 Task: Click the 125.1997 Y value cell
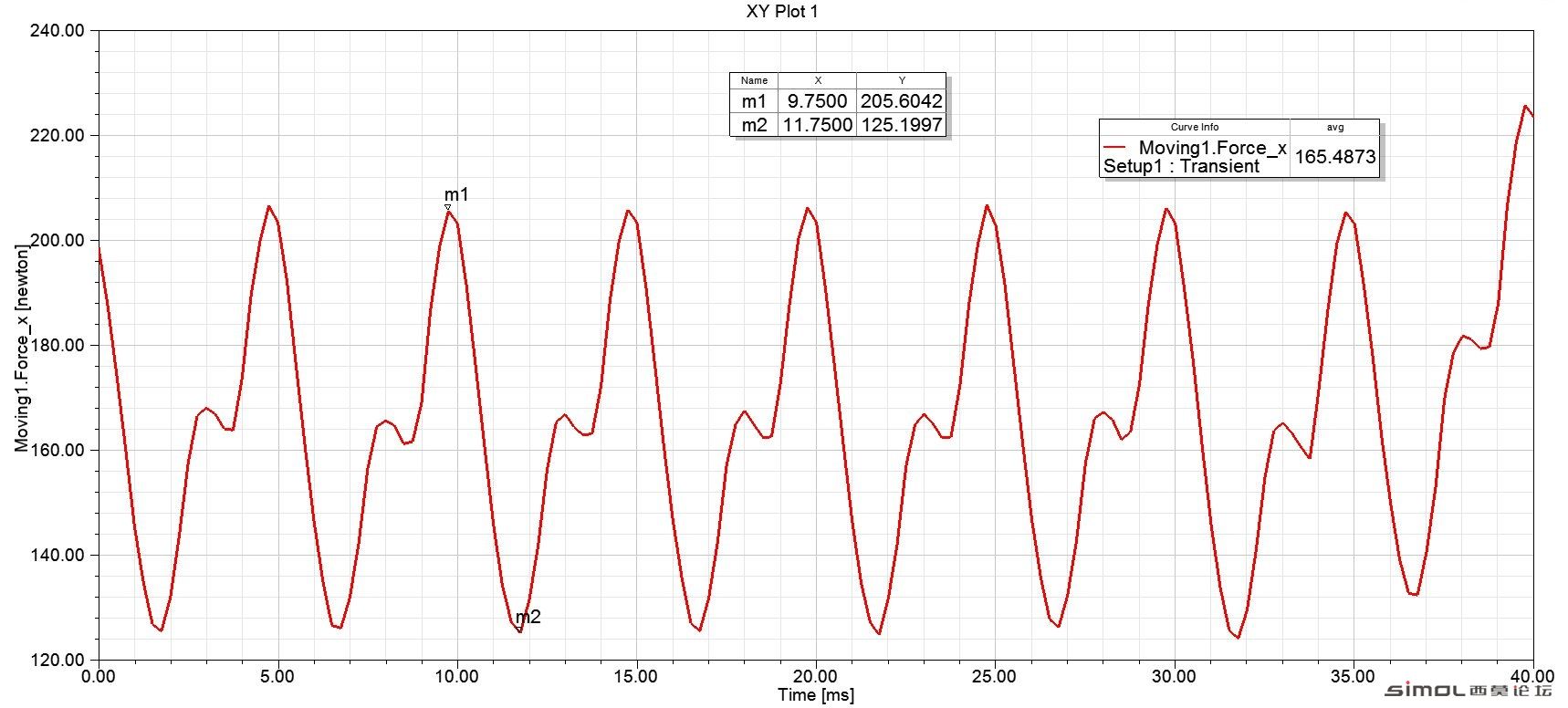click(901, 125)
